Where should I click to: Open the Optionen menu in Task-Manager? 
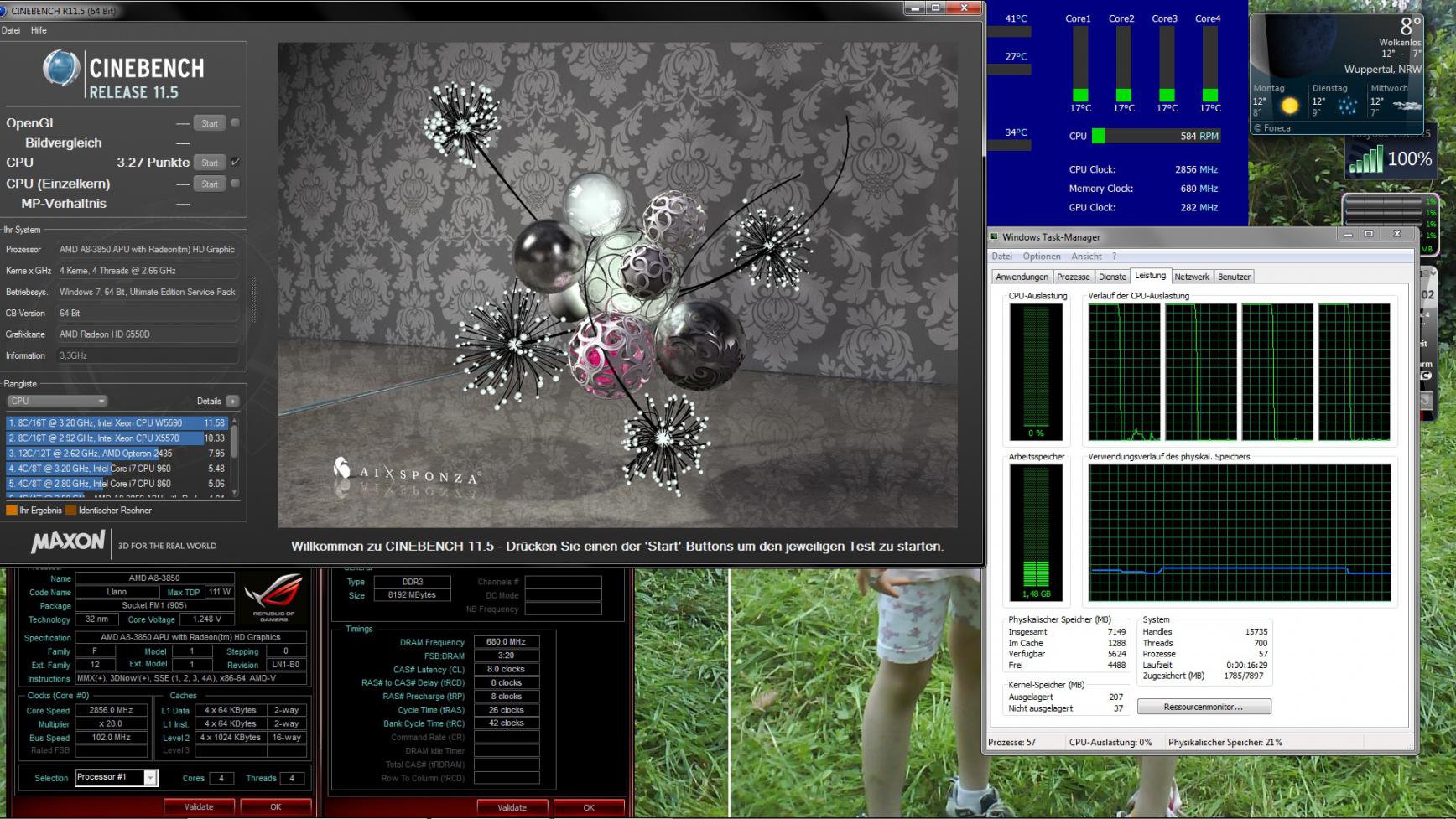(x=1042, y=257)
